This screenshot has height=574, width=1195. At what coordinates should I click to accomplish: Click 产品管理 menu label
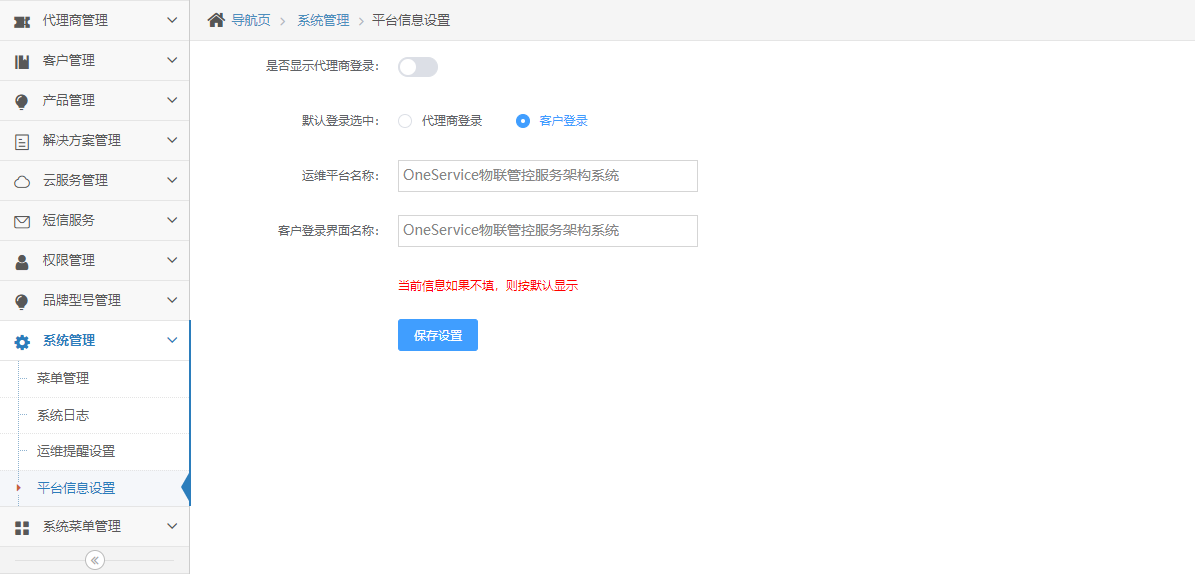pos(69,101)
